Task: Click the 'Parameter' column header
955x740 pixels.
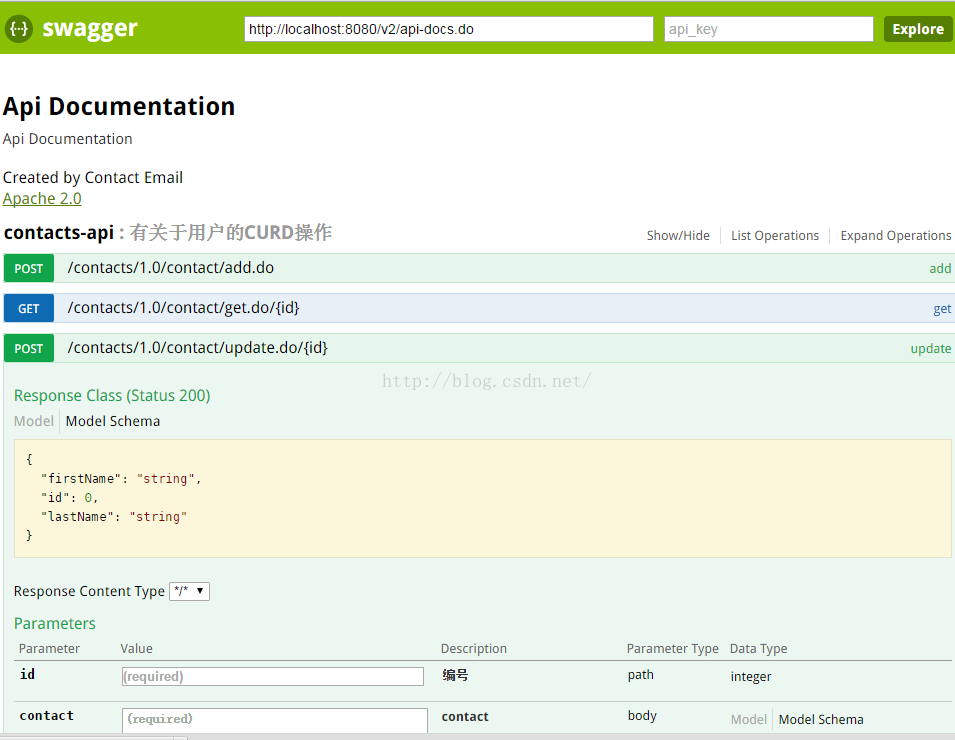Action: pyautogui.click(x=49, y=649)
